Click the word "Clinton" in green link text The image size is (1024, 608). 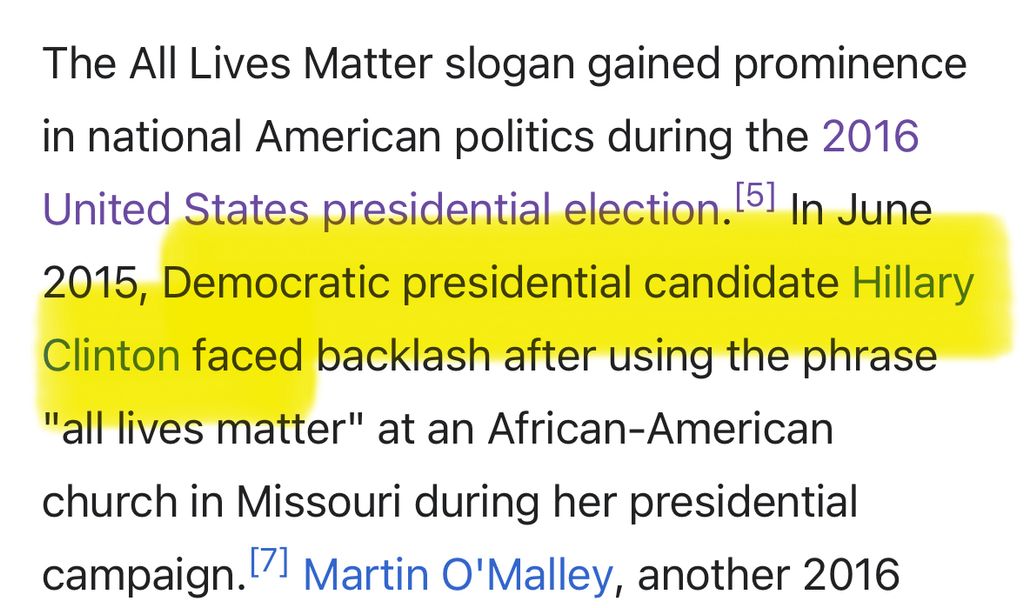click(x=111, y=356)
